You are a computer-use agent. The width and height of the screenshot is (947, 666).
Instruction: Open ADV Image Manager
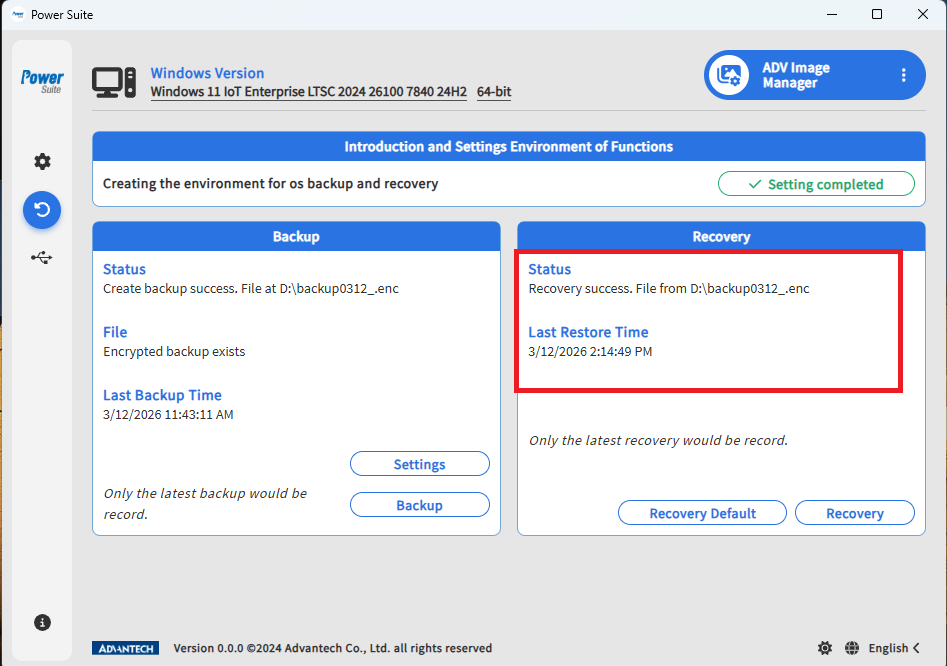click(814, 75)
